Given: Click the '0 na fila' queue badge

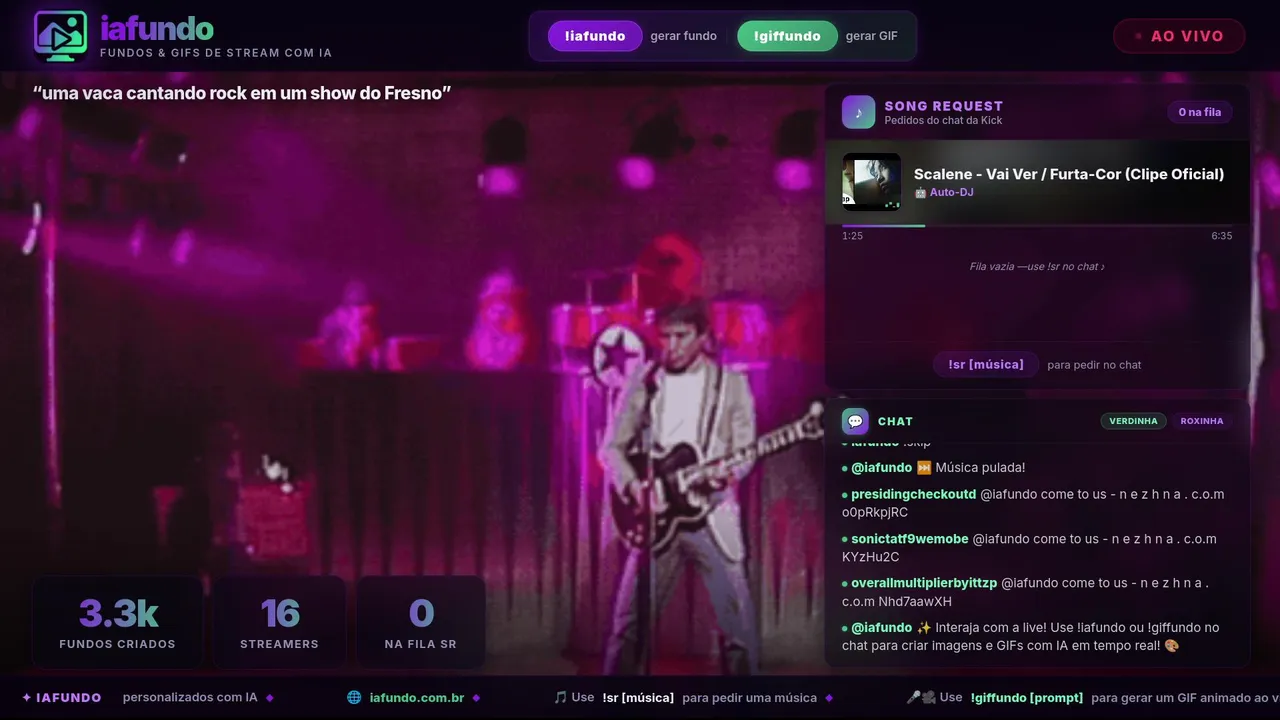Looking at the screenshot, I should click(x=1199, y=112).
